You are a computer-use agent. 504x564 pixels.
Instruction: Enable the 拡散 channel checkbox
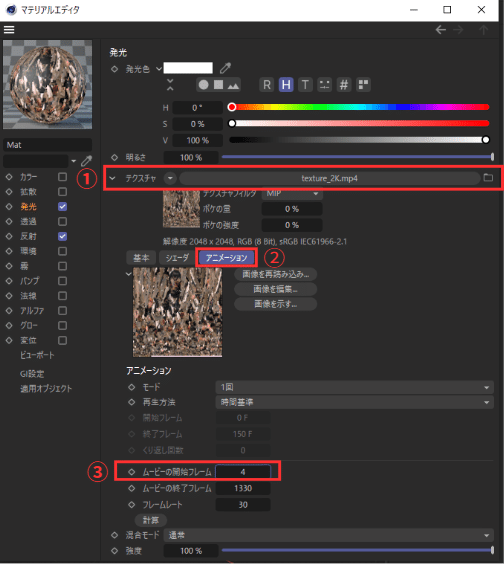coord(62,192)
